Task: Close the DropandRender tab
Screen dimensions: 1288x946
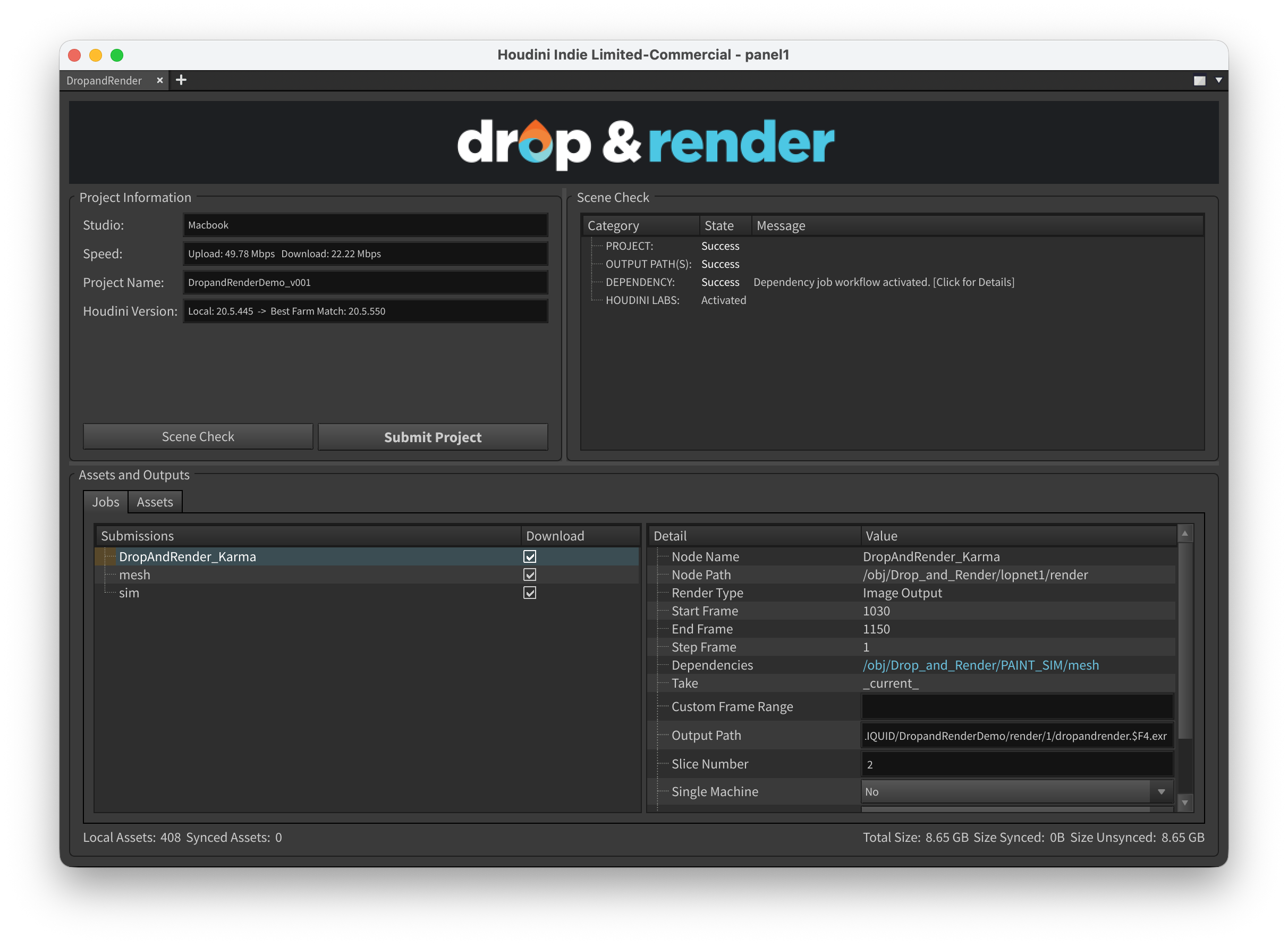Action: (x=160, y=80)
